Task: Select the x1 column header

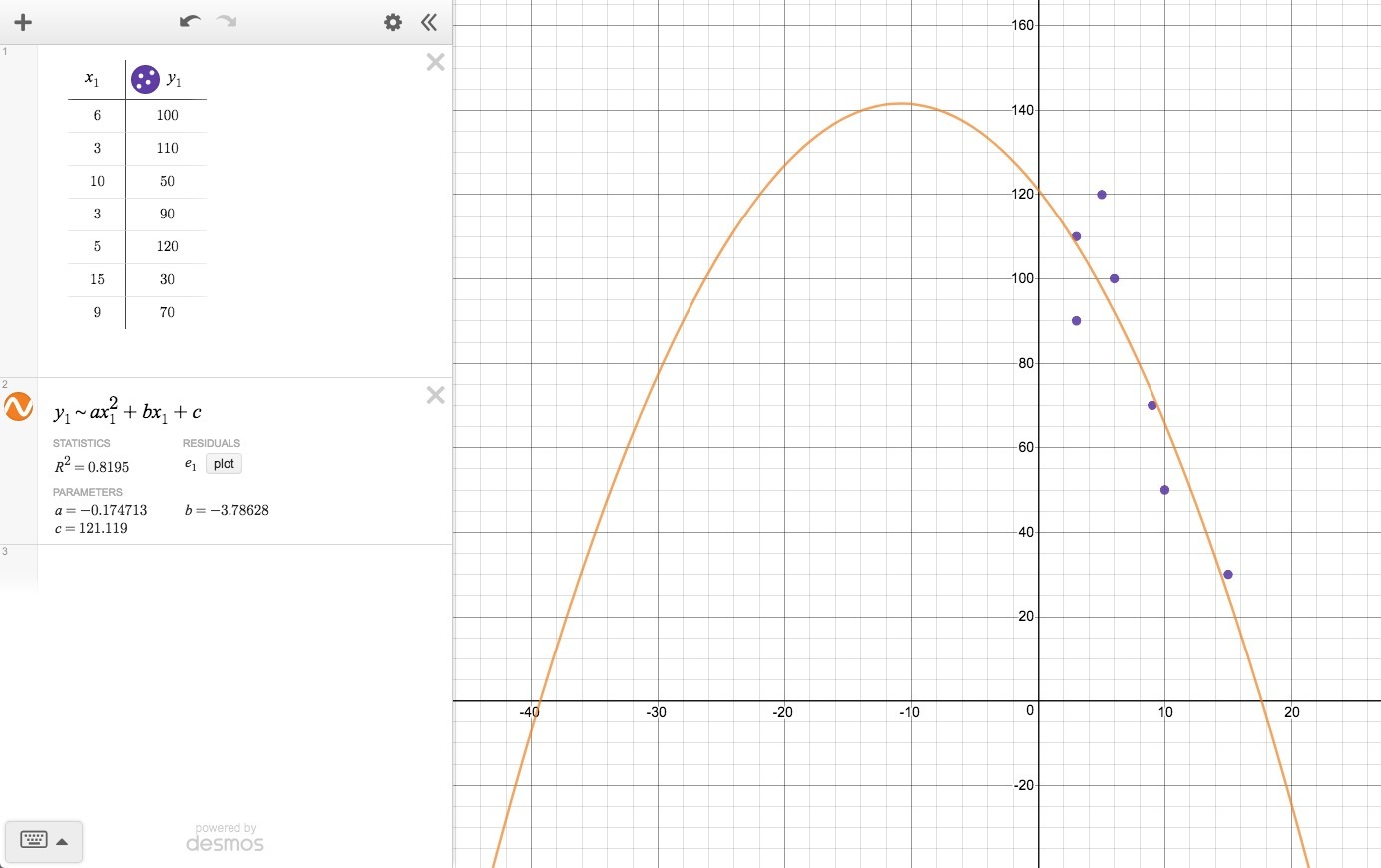Action: tap(92, 79)
